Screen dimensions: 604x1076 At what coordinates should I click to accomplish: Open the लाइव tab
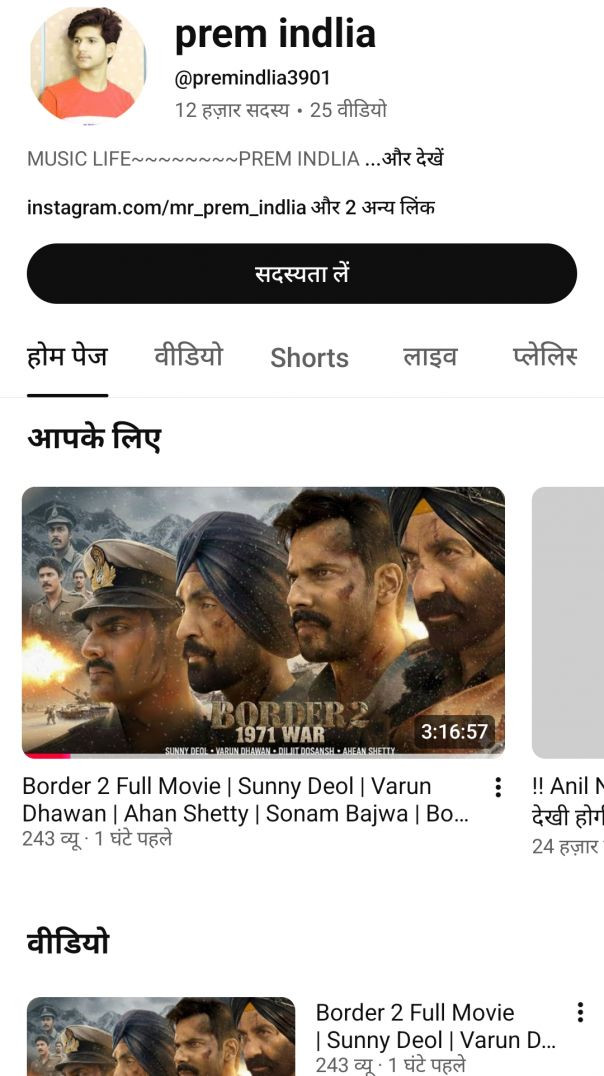click(x=430, y=357)
